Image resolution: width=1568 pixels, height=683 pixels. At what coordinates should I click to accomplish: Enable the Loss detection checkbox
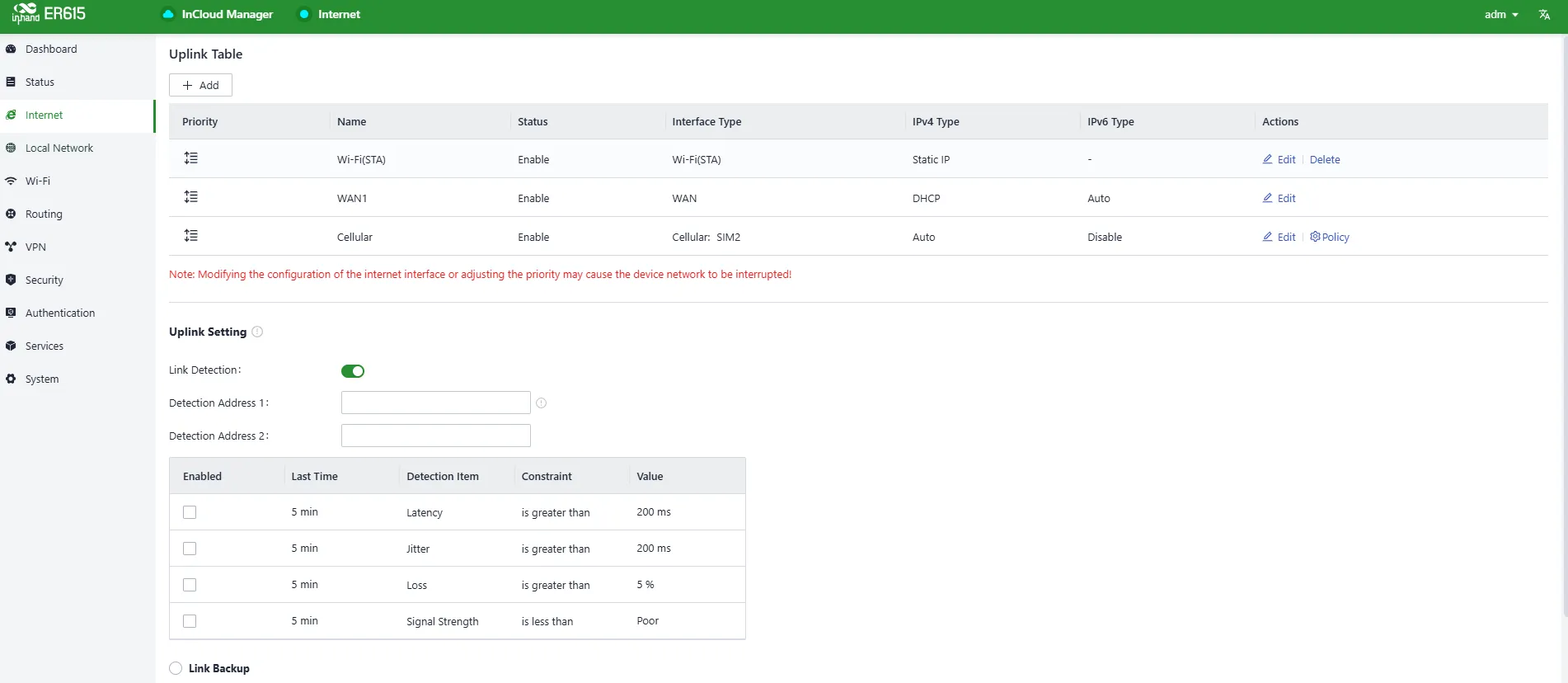[190, 585]
